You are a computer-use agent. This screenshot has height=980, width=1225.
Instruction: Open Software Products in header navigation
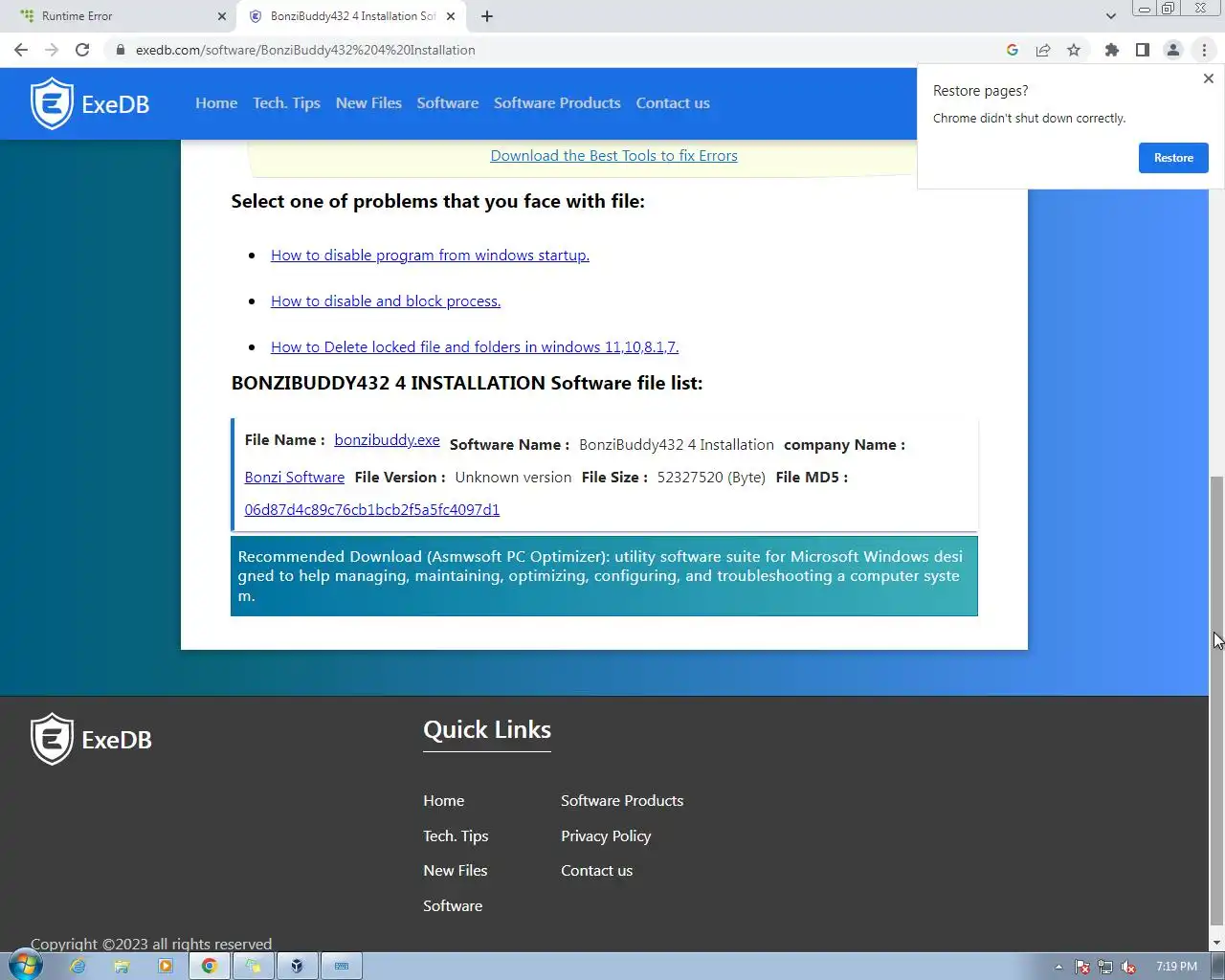click(x=557, y=103)
